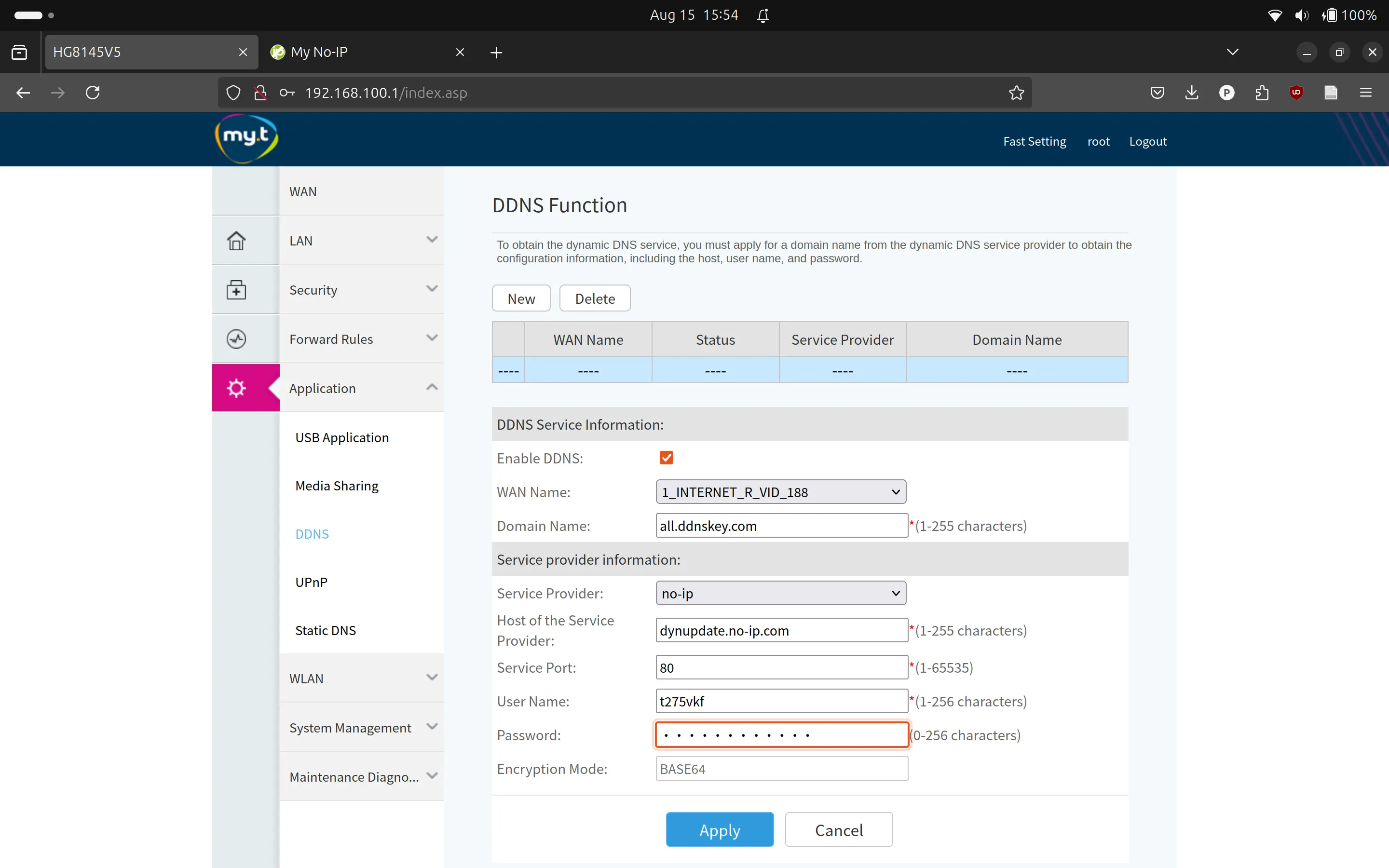This screenshot has height=868, width=1389.
Task: Click the New button
Action: [520, 298]
